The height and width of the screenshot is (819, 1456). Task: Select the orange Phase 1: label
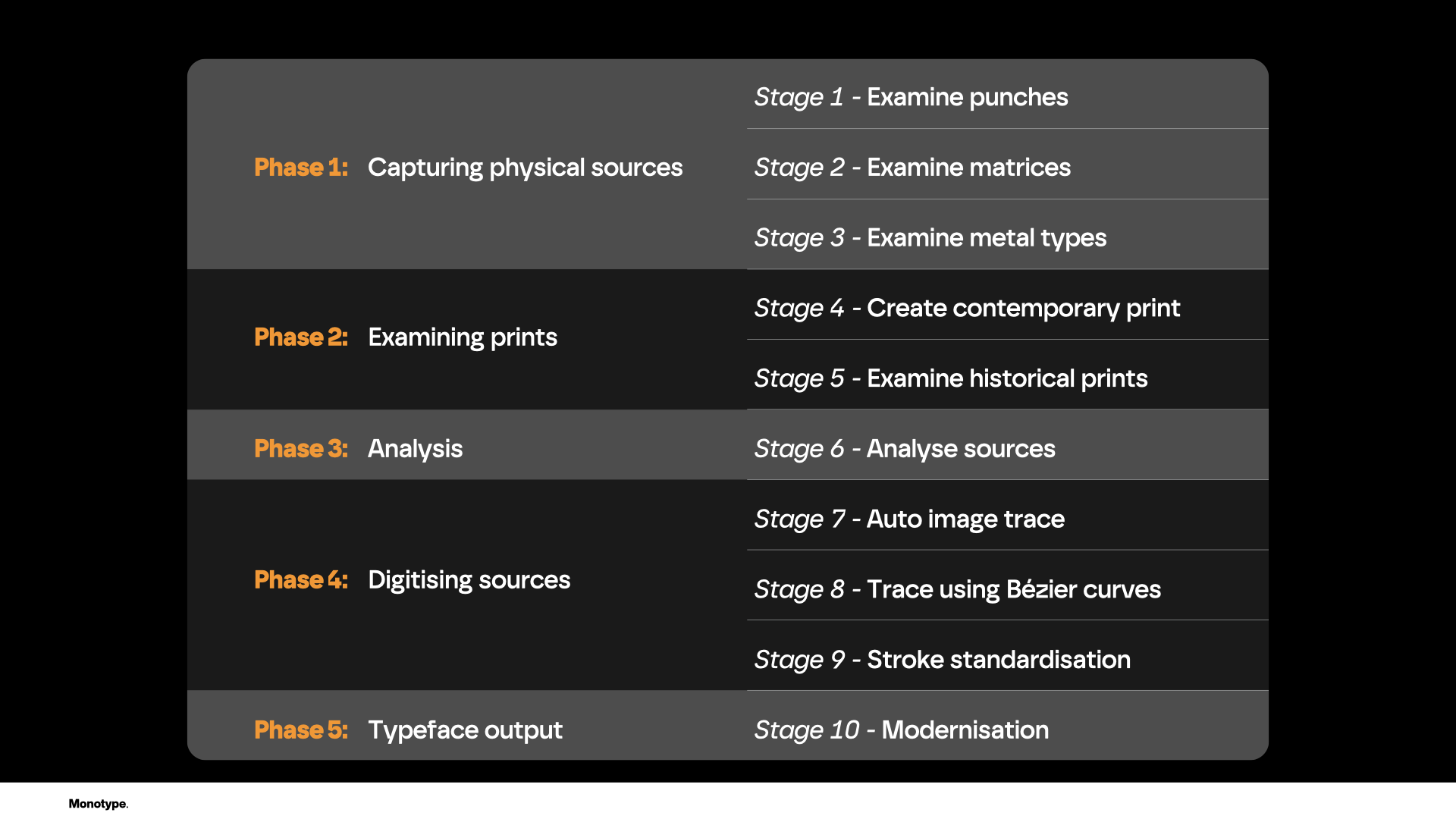point(301,167)
